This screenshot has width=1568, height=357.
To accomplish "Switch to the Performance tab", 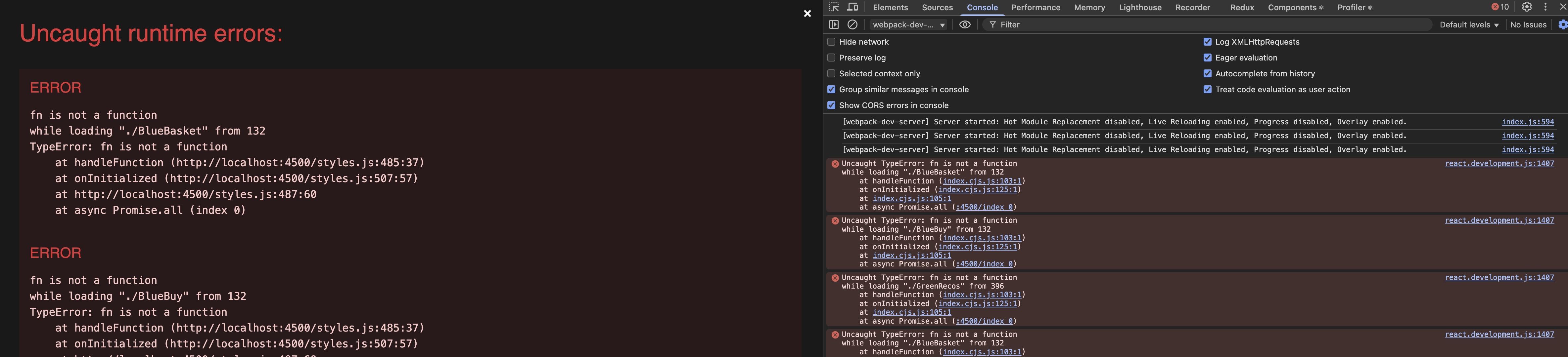I will (1036, 7).
